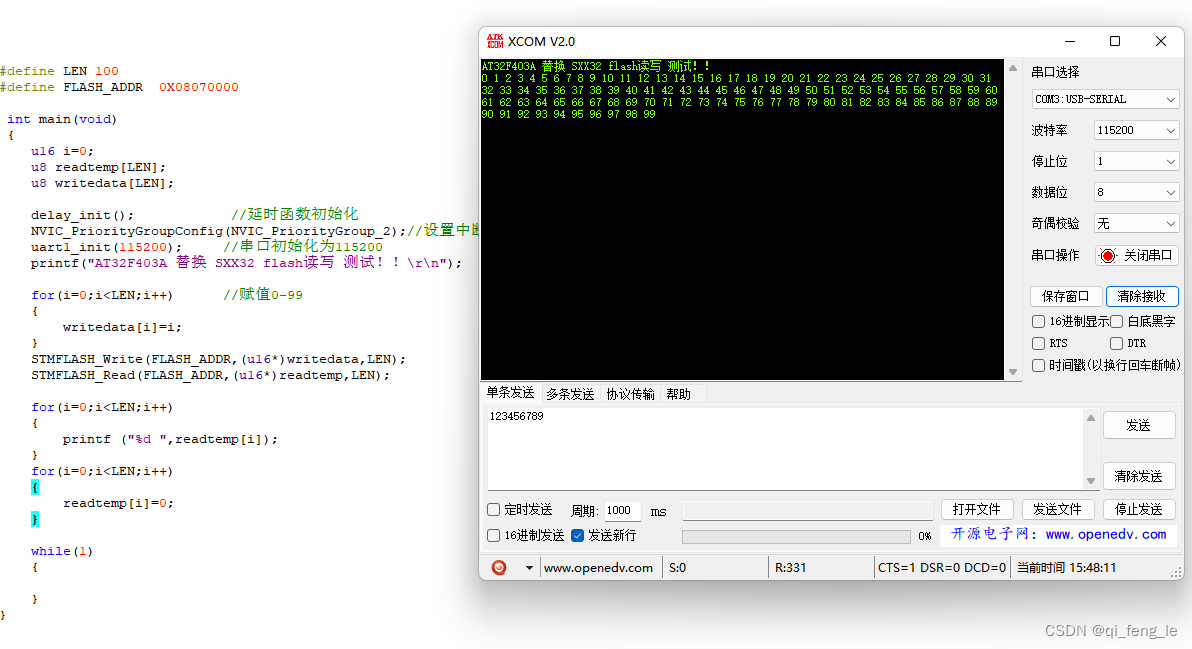Screen dimensions: 1192x649
Task: Toggle the DTR checkbox
Action: [x=1116, y=343]
